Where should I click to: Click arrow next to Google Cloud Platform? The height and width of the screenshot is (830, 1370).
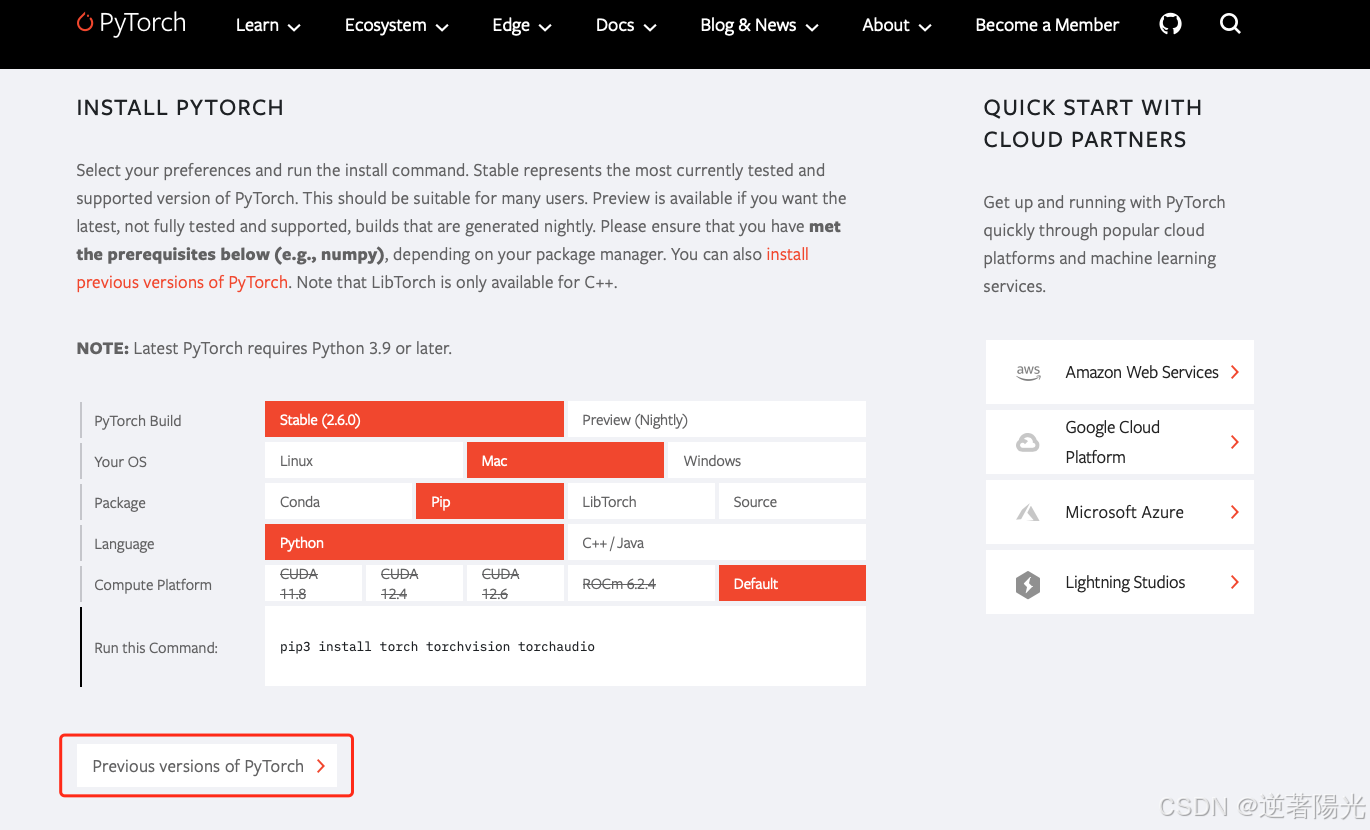(1235, 442)
